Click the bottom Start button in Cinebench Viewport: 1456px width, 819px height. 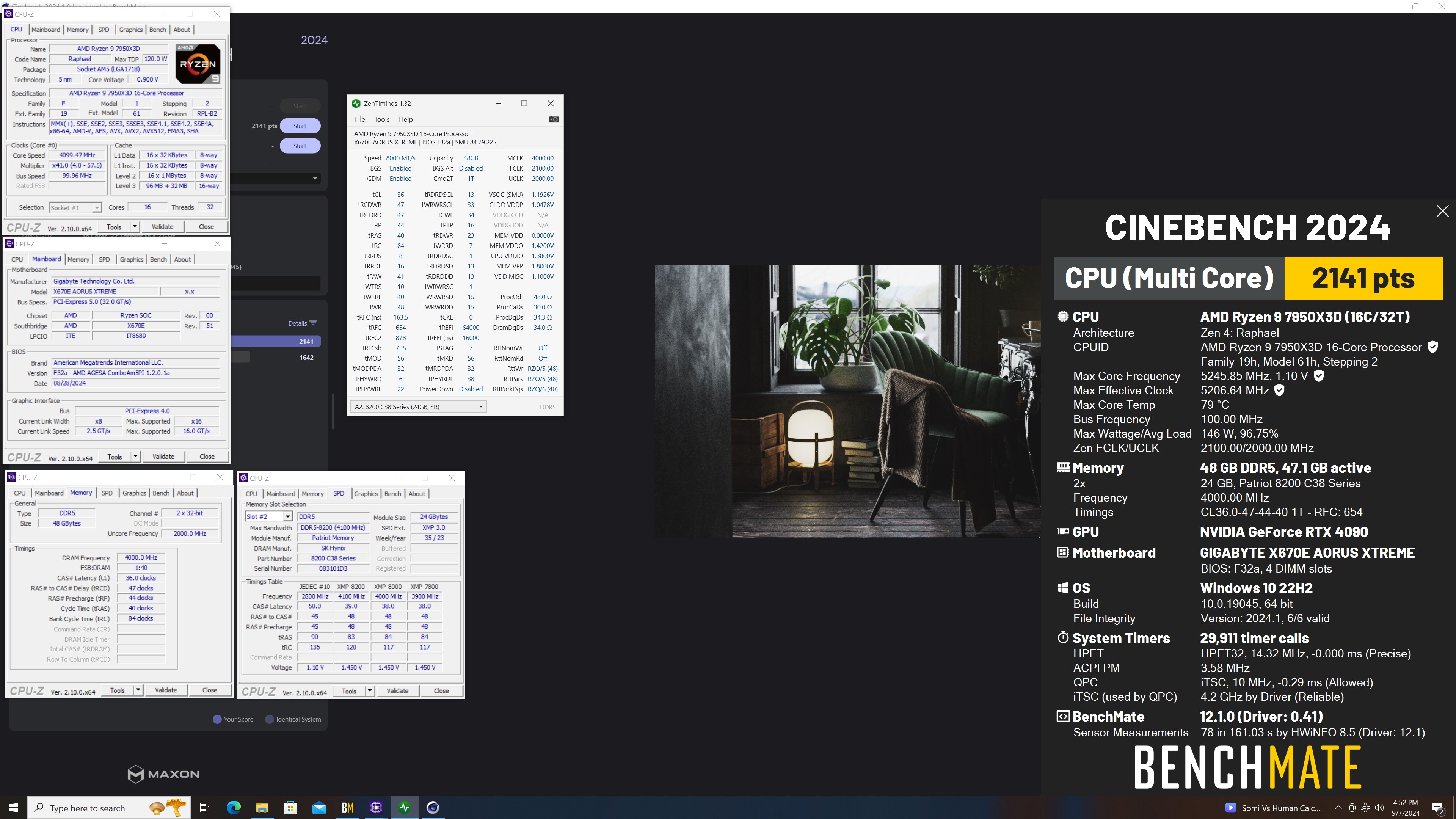click(x=300, y=146)
